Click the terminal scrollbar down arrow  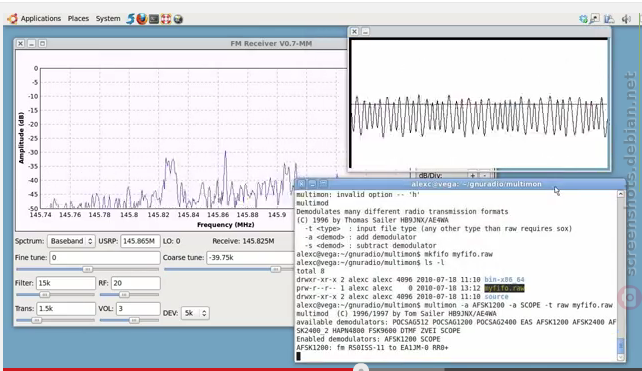[621, 357]
